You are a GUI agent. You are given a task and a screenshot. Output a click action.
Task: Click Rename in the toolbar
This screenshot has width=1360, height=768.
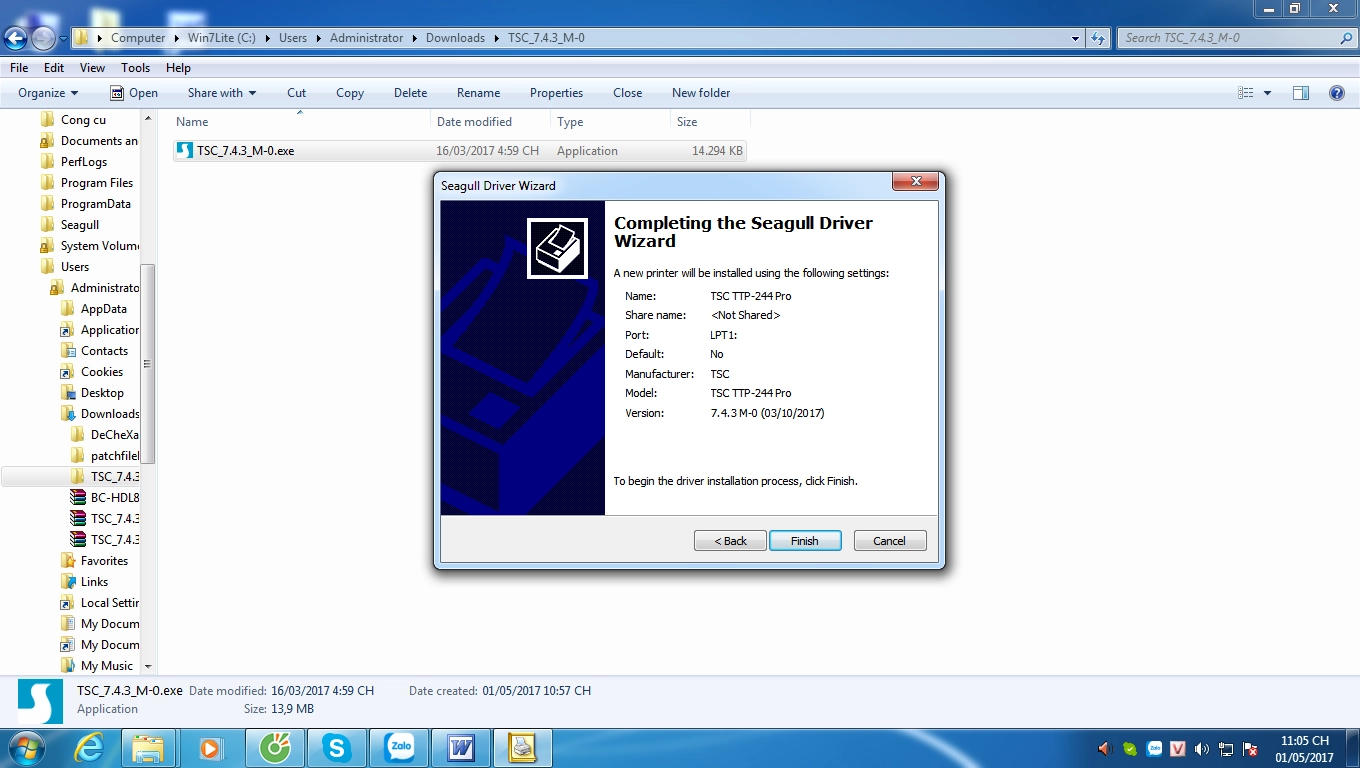478,93
